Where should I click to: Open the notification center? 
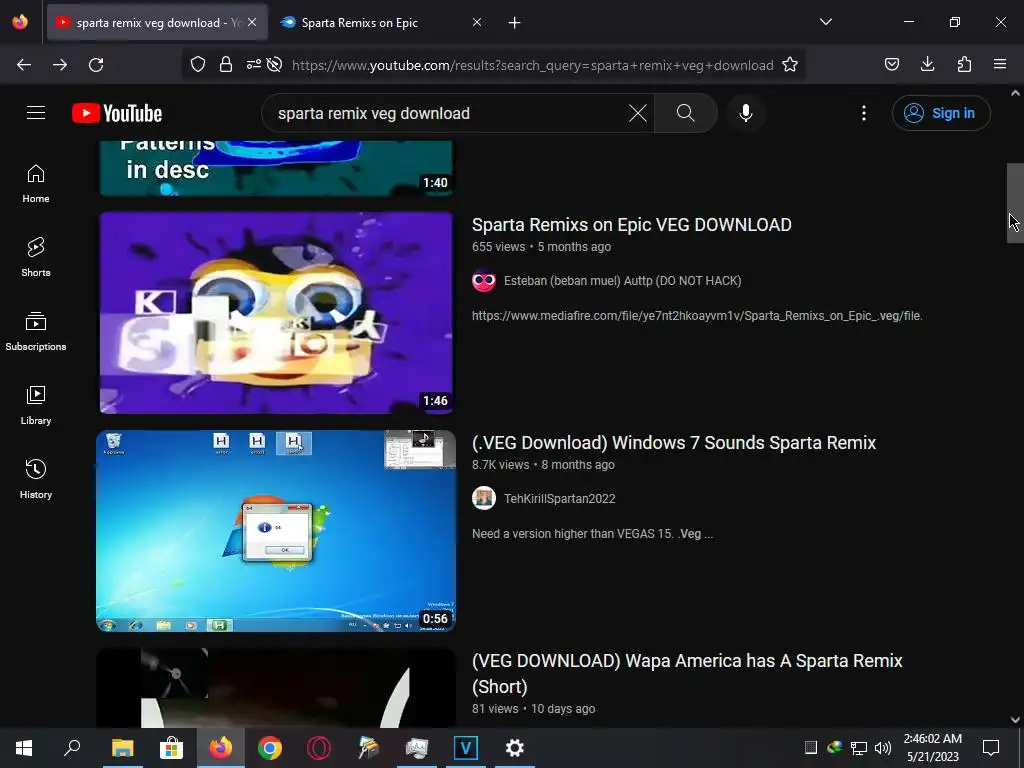click(x=991, y=748)
